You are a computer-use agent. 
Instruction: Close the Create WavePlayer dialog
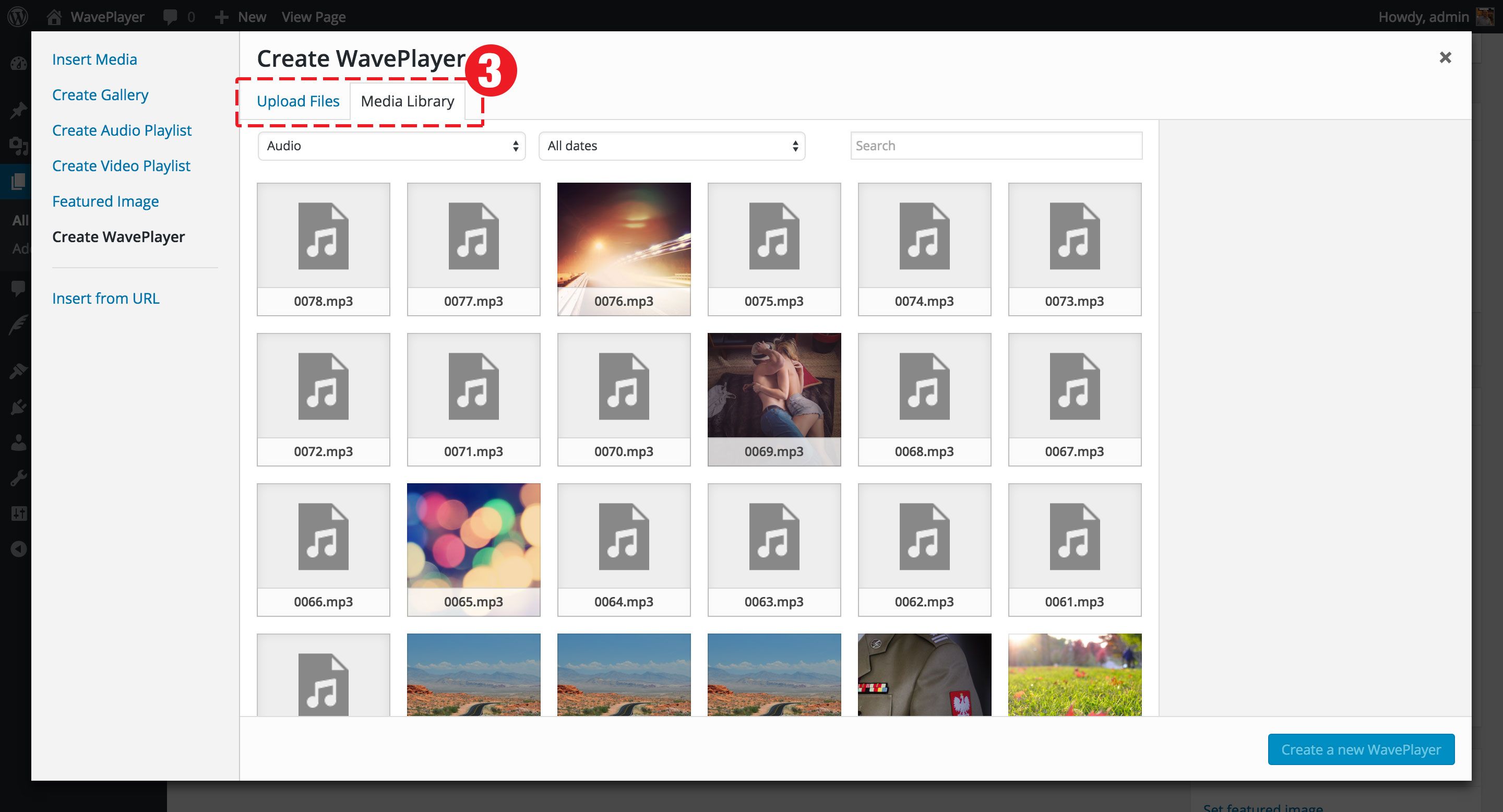pos(1445,57)
